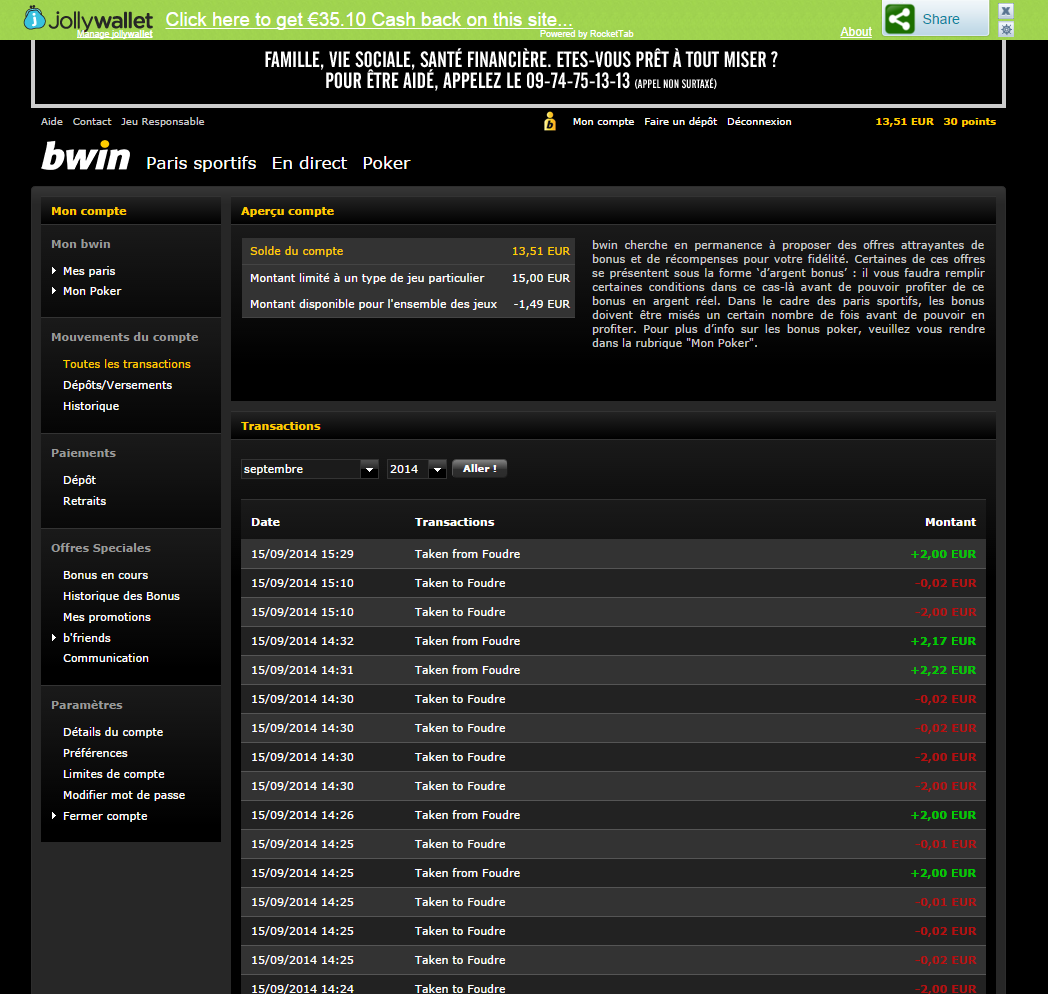Open Modifier mot de passe

124,795
